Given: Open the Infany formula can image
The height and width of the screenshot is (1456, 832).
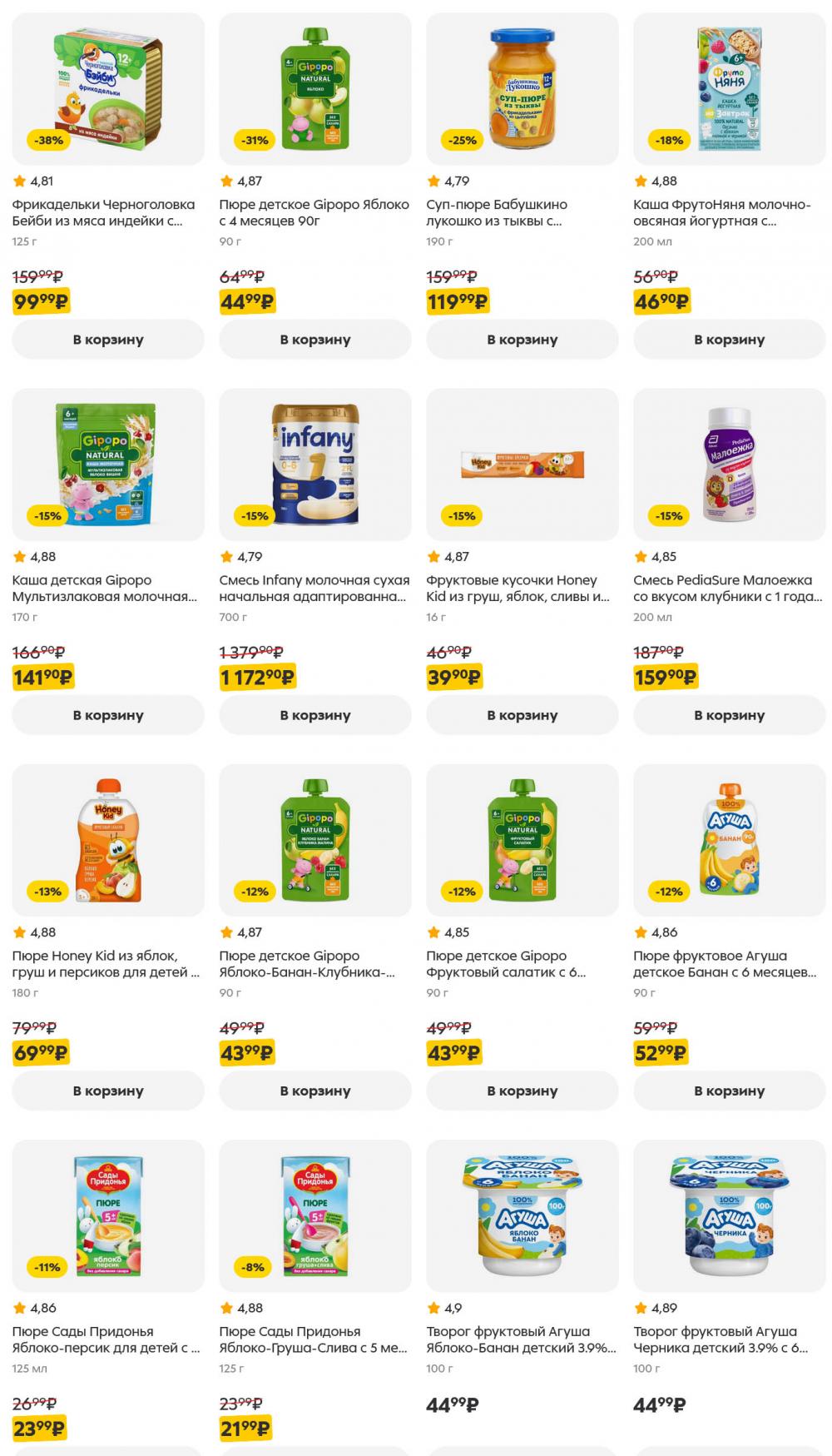Looking at the screenshot, I should coord(315,465).
